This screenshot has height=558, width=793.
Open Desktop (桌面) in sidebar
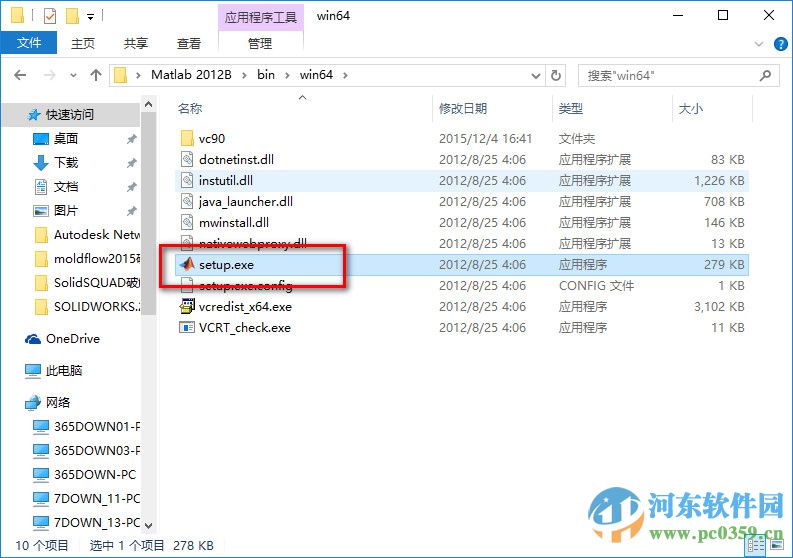click(65, 138)
